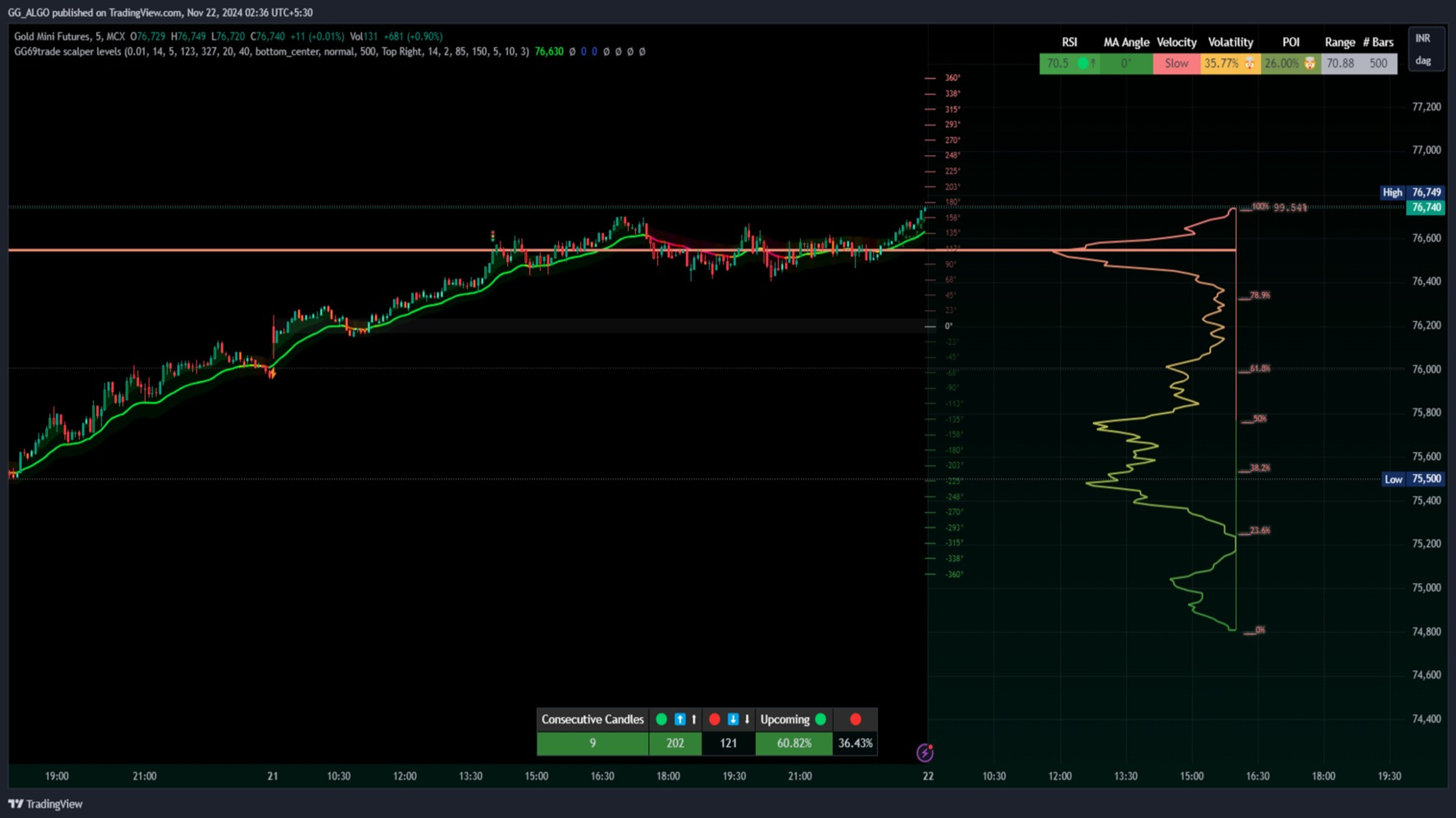The width and height of the screenshot is (1456, 818).
Task: Click the 77,200 price axis label
Action: (1426, 107)
